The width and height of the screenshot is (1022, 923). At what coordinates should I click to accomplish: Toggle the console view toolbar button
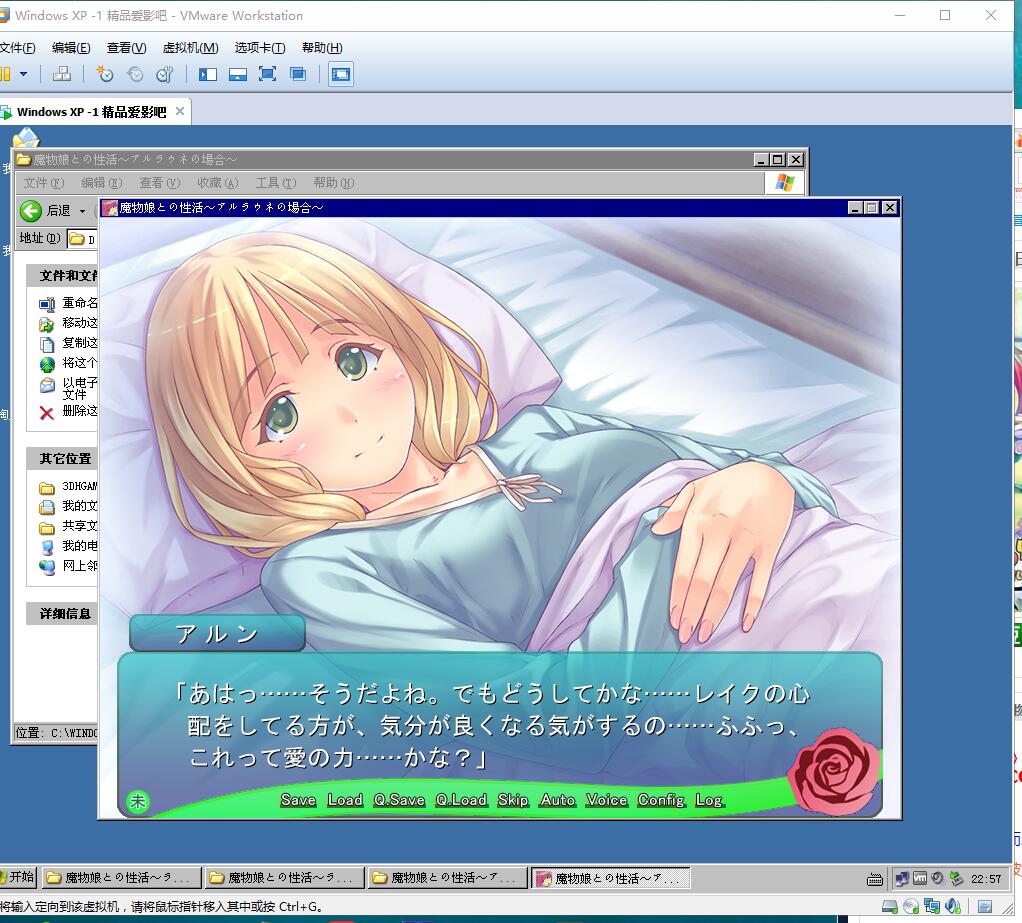click(x=341, y=74)
